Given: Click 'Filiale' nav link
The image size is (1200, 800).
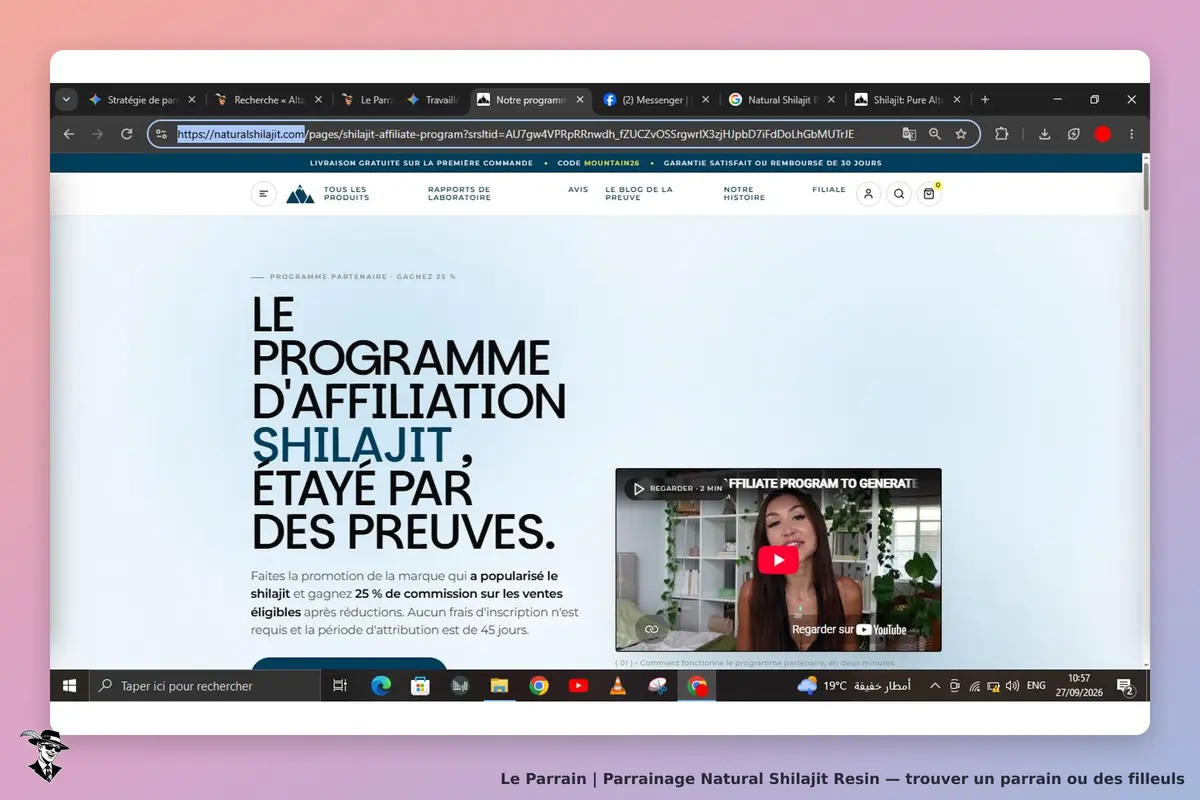Looking at the screenshot, I should click(829, 189).
